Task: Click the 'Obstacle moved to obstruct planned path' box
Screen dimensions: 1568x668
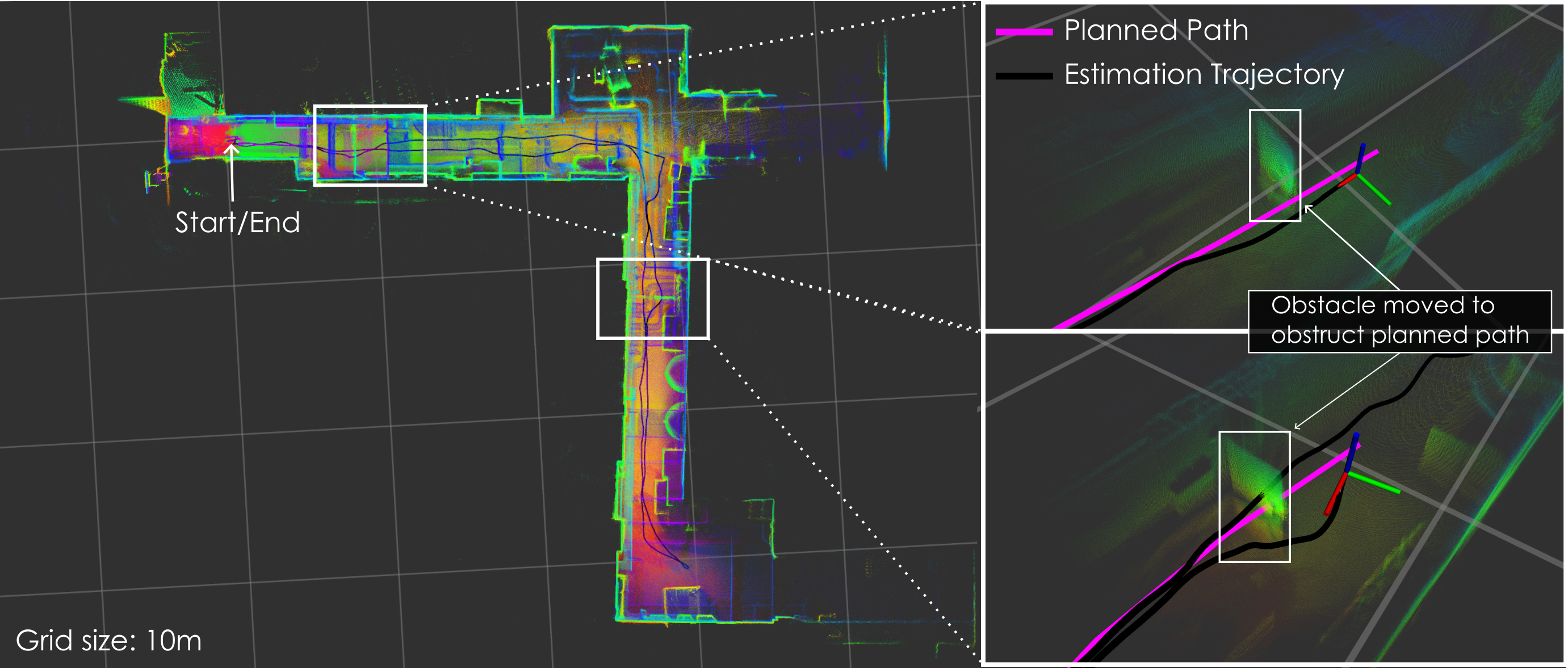Action: tap(1399, 321)
